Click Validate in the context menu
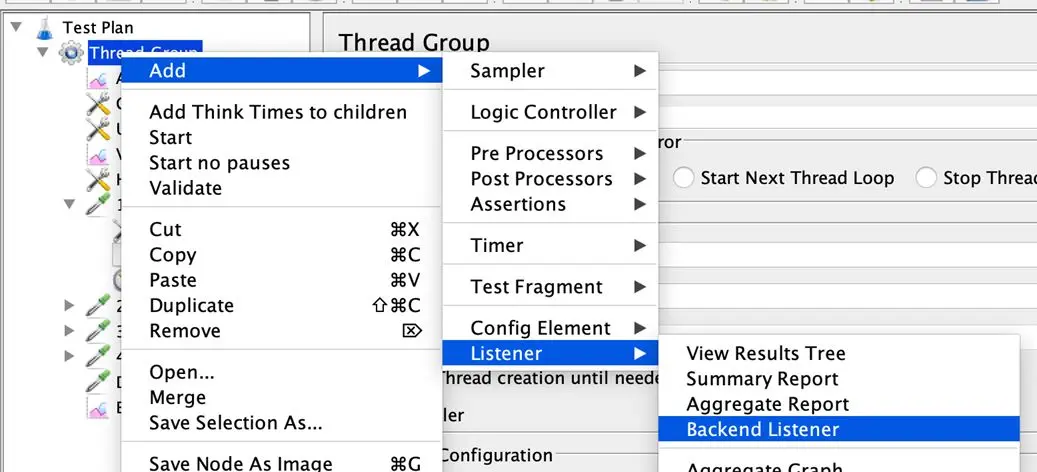This screenshot has height=472, width=1037. tap(185, 188)
